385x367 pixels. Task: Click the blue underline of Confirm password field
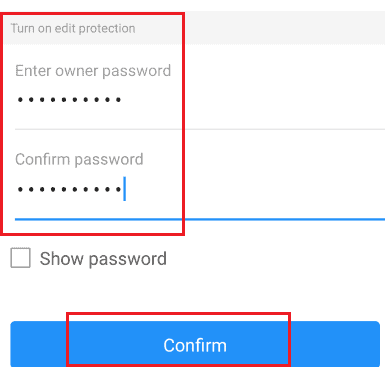click(x=200, y=219)
